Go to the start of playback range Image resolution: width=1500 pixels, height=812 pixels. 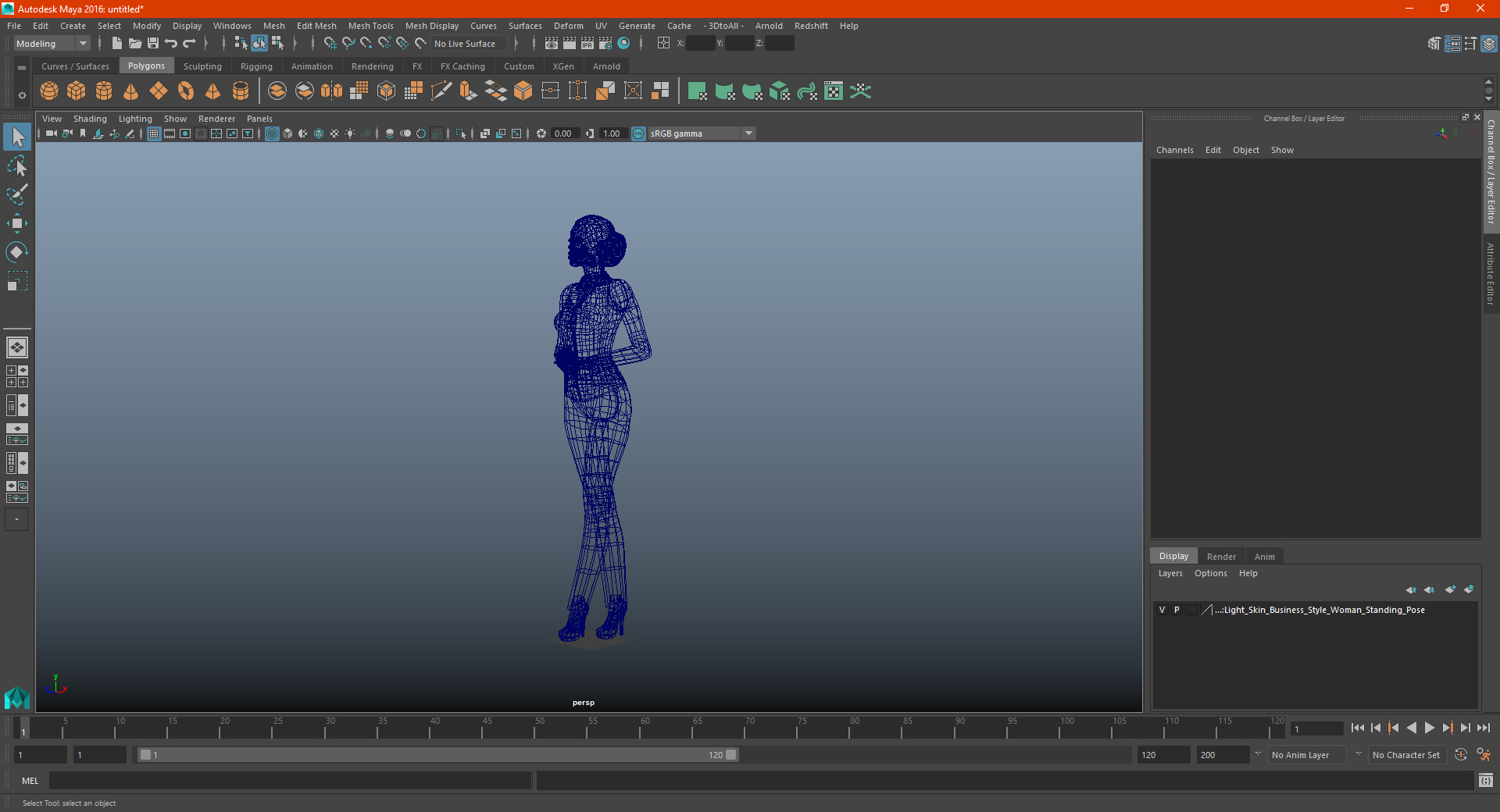[x=1358, y=728]
